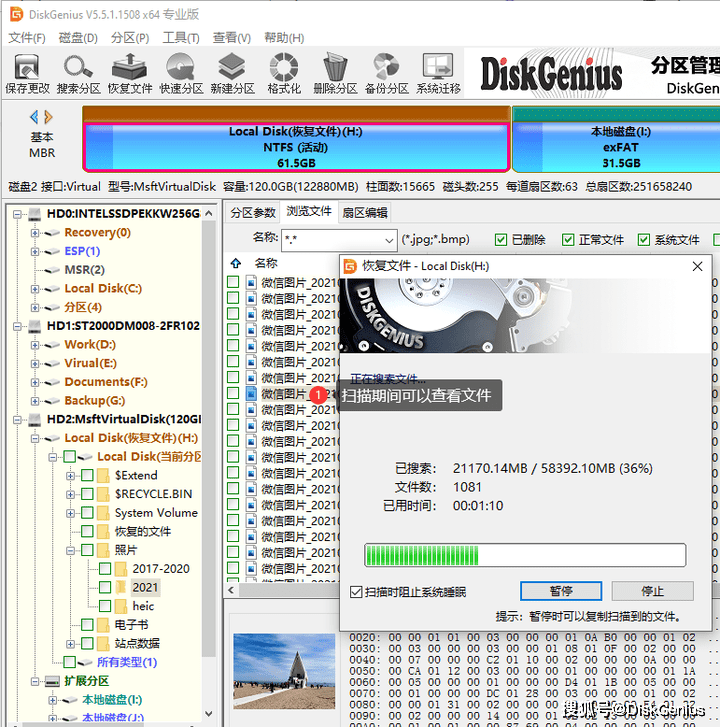Image resolution: width=720 pixels, height=727 pixels.
Task: Open the 名称 filter dropdown
Action: pyautogui.click(x=389, y=240)
